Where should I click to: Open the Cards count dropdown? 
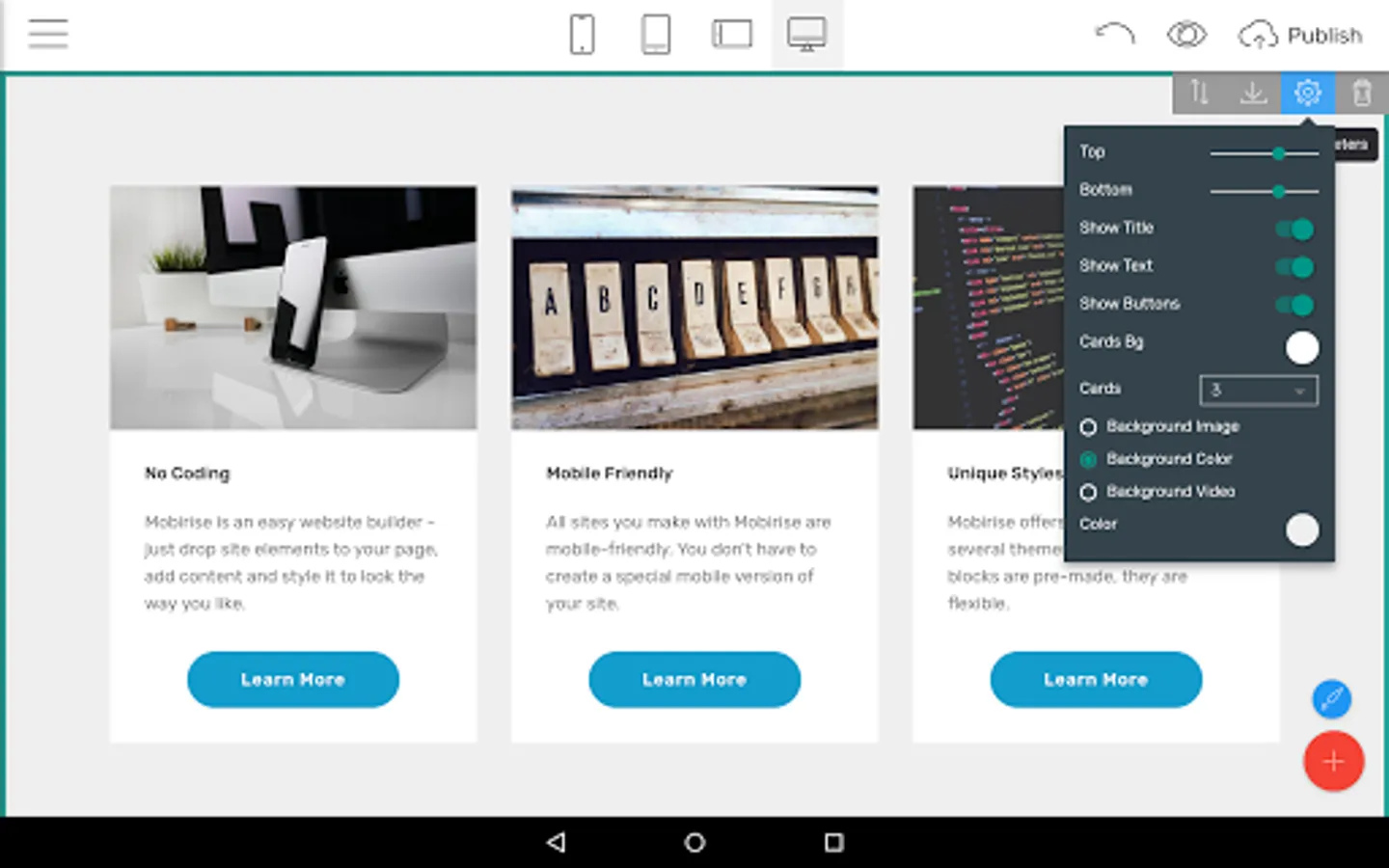coord(1259,390)
